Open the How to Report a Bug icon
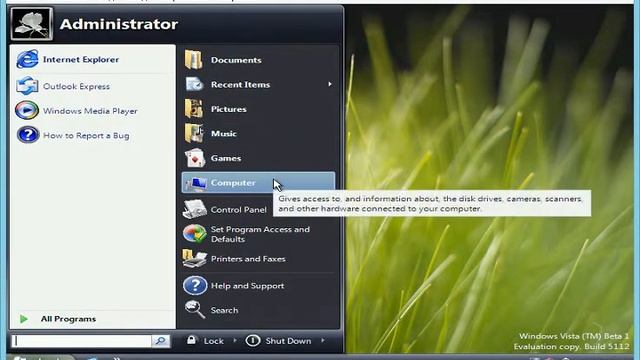 27,135
